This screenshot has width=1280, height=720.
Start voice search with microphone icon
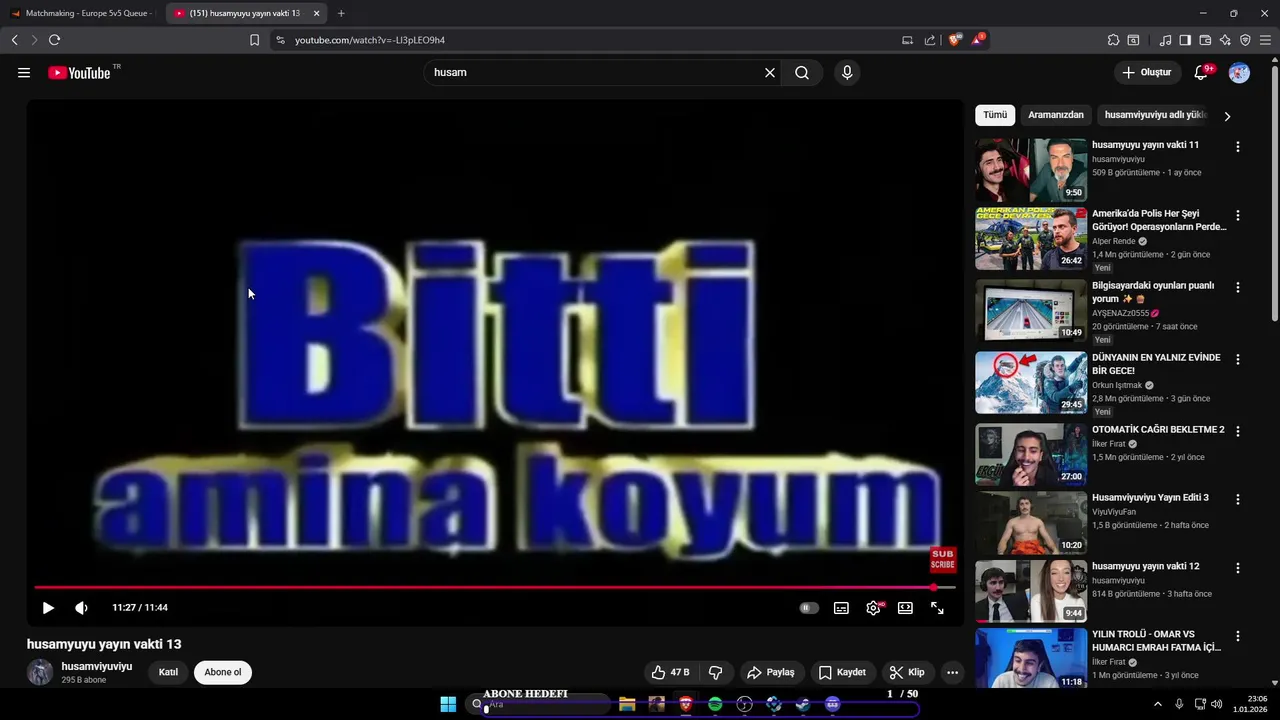click(847, 73)
